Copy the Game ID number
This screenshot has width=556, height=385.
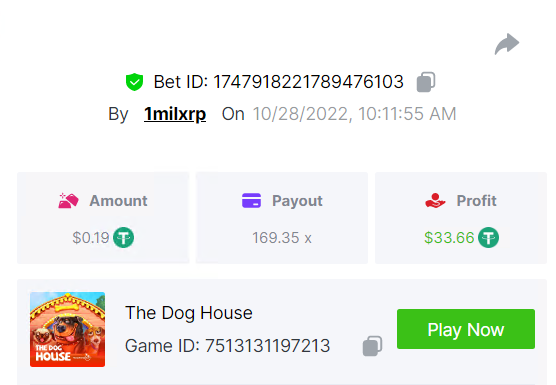pyautogui.click(x=372, y=346)
